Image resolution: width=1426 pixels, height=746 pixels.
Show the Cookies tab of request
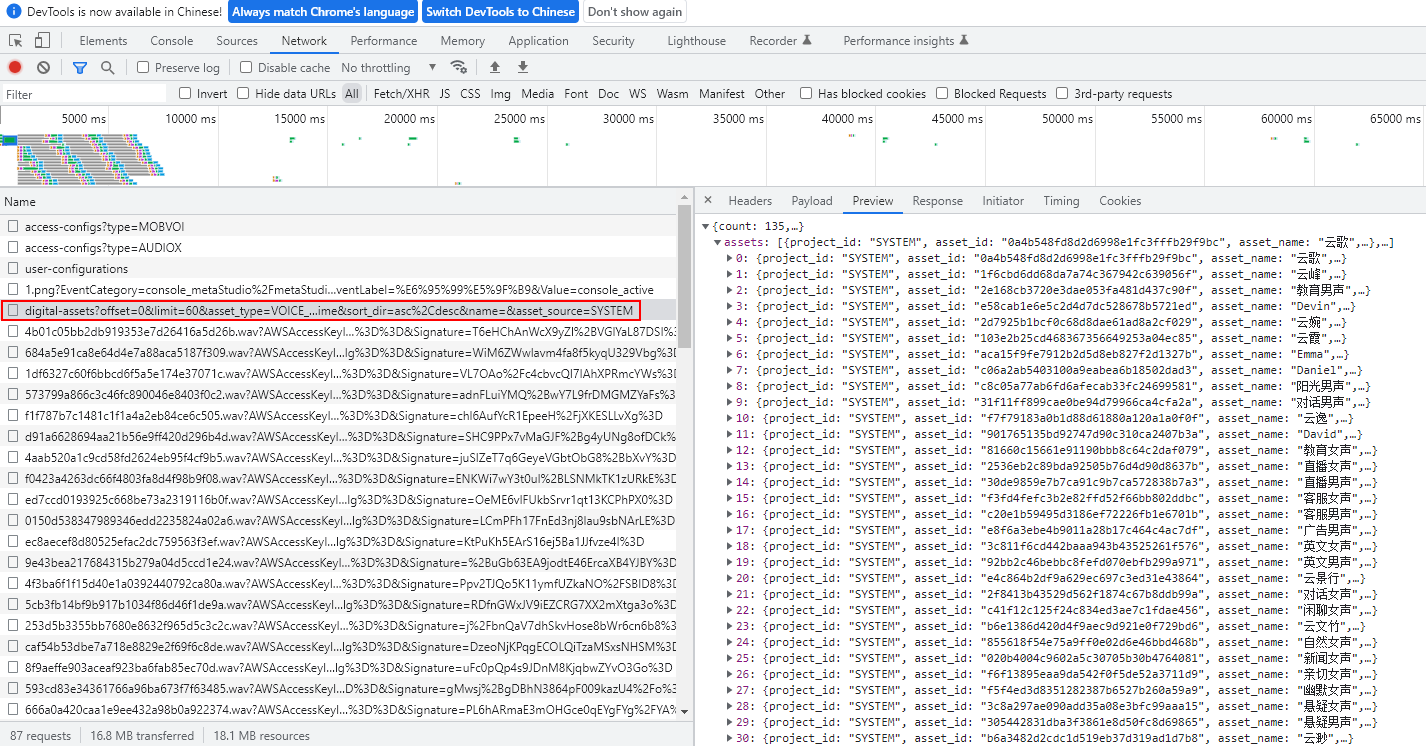[1120, 201]
